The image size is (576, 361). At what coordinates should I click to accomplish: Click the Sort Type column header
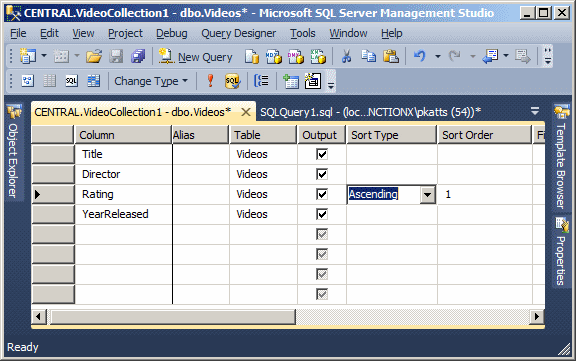[392, 135]
